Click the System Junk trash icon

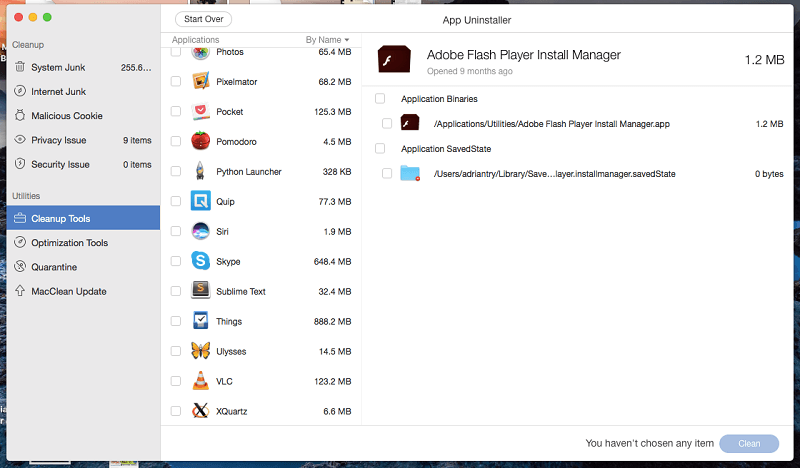pyautogui.click(x=20, y=67)
